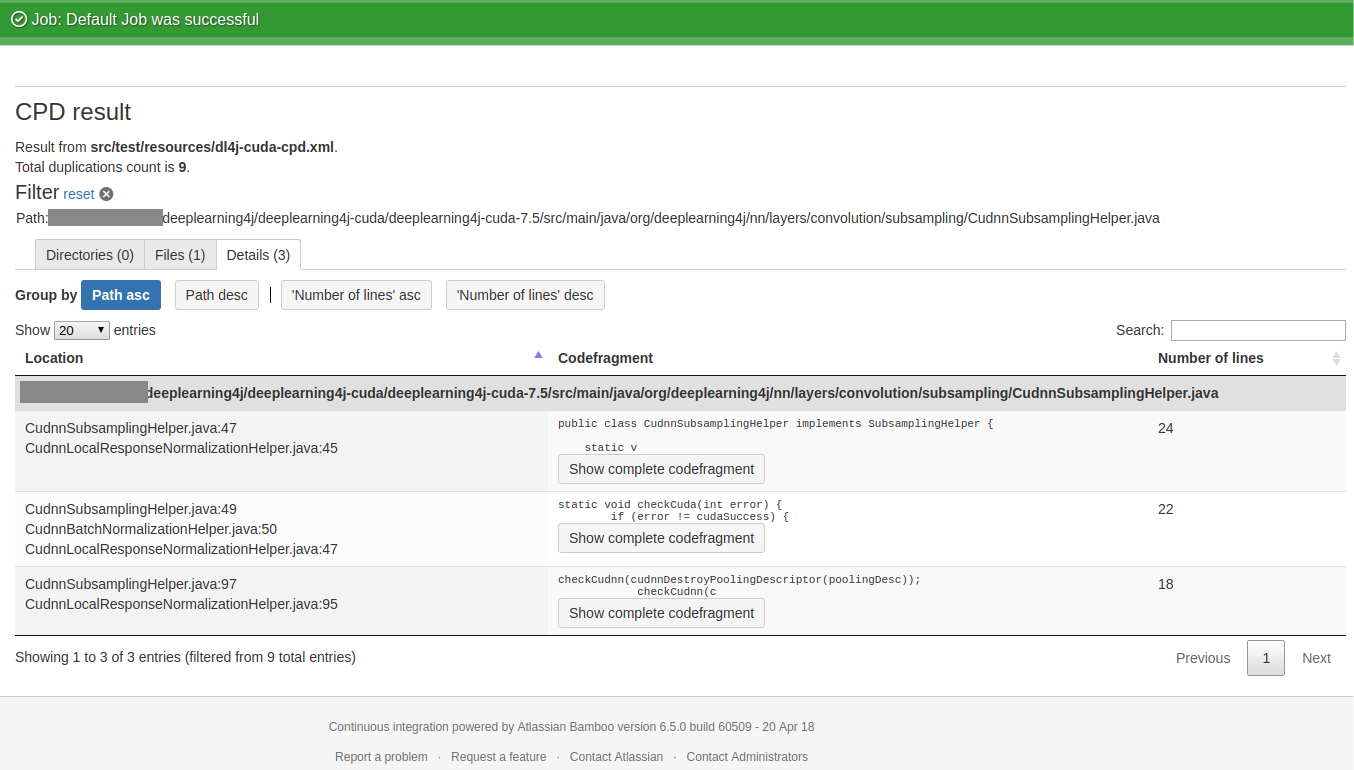Switch to the Directories (0) tab
Viewport: 1354px width, 770px height.
pos(88,254)
